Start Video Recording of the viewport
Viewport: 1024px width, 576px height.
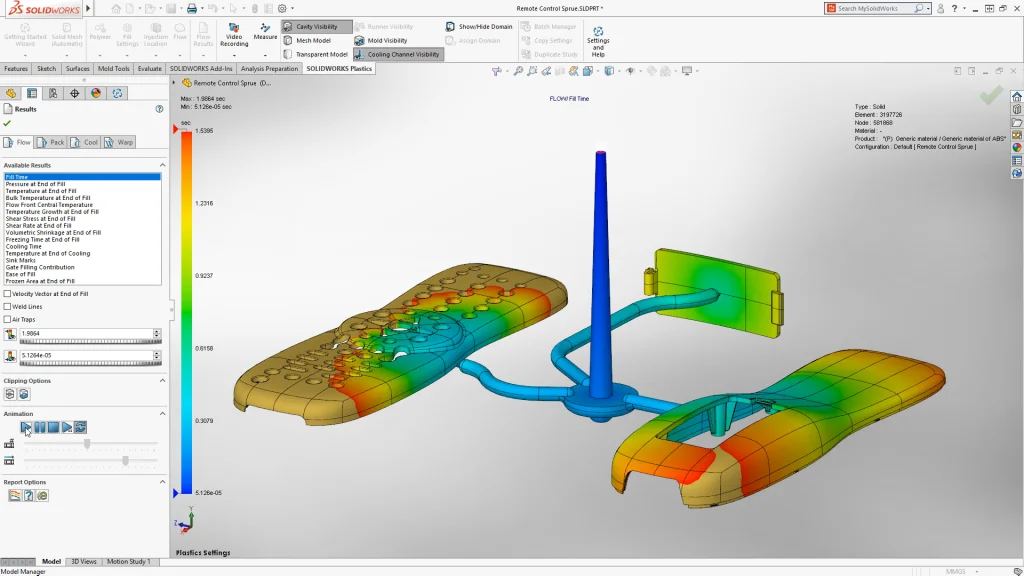point(236,34)
